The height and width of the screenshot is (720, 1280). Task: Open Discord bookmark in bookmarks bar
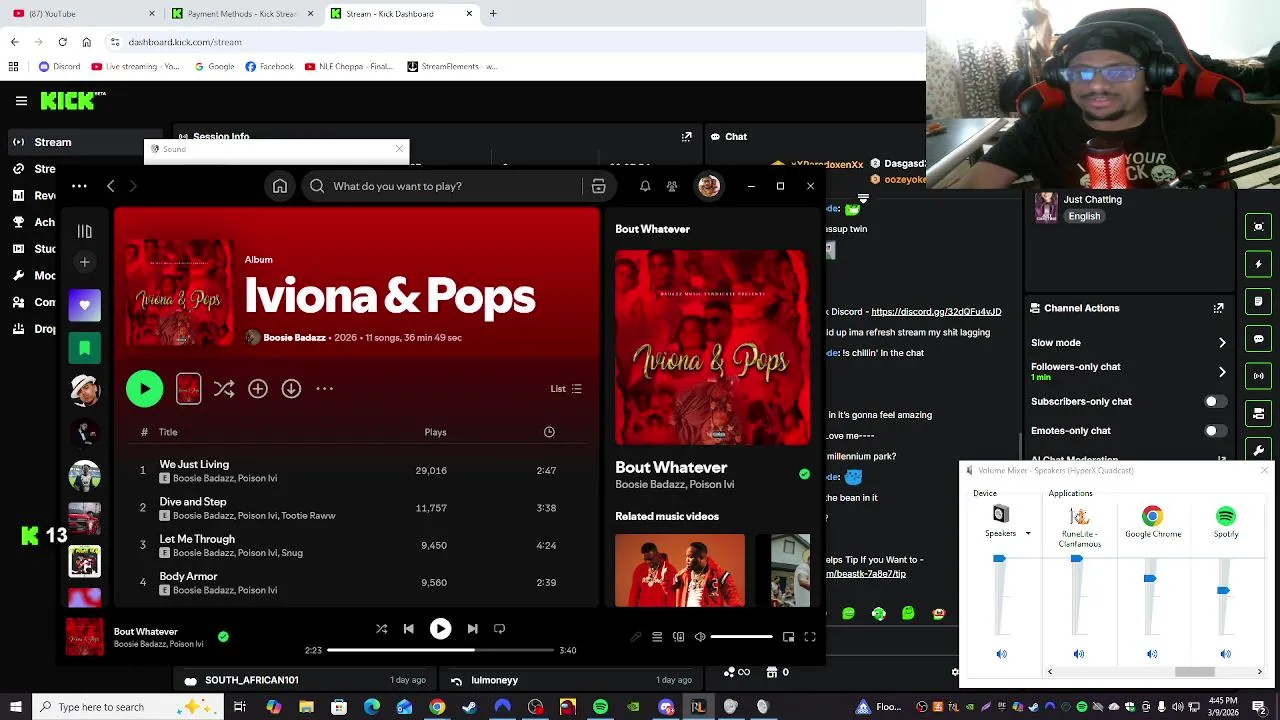pos(59,67)
